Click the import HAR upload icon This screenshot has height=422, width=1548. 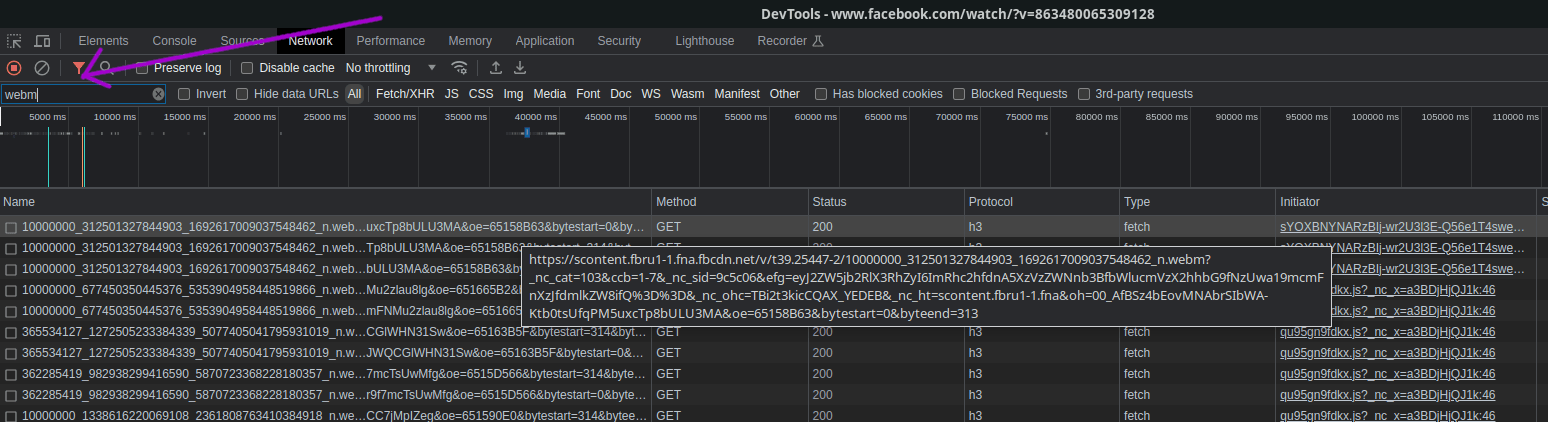point(495,68)
